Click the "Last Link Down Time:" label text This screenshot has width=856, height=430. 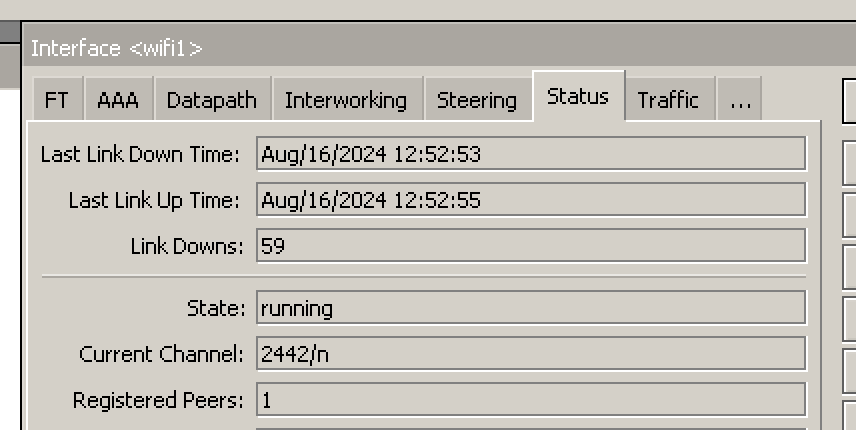(140, 154)
